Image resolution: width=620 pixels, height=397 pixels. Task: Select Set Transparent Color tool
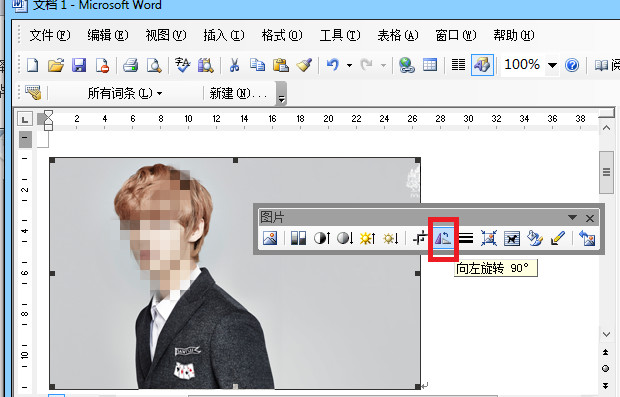point(558,238)
